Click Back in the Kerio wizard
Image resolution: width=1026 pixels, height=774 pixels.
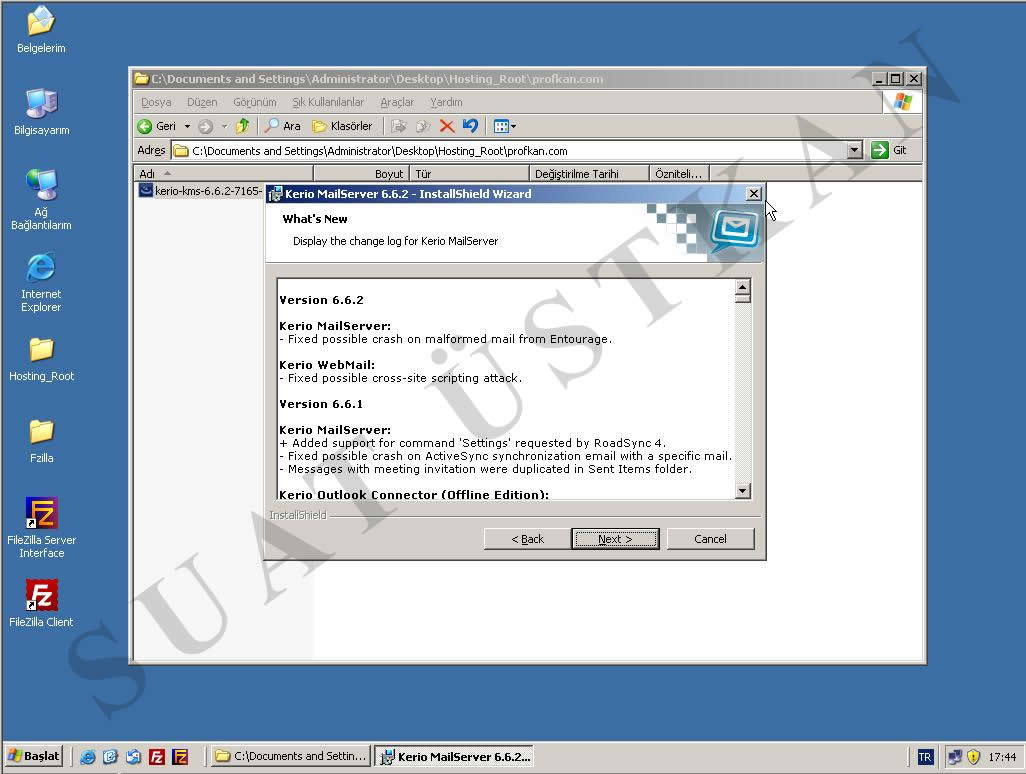527,539
